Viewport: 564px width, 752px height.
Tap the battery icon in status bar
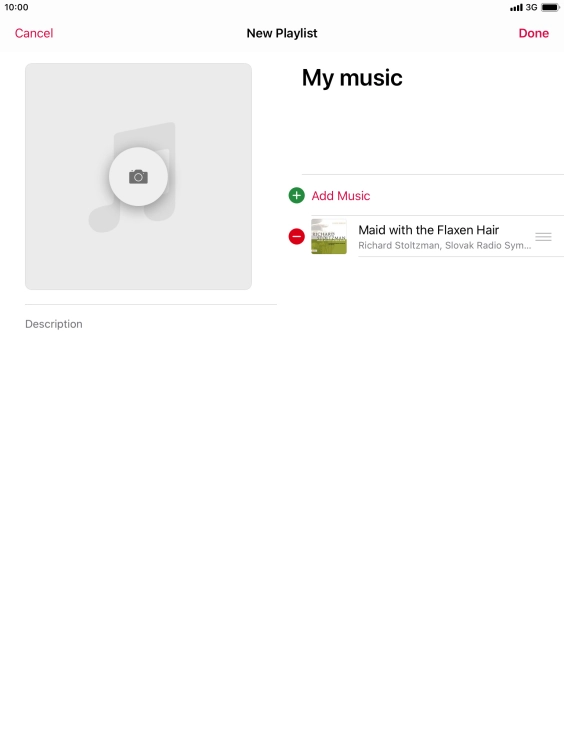pos(550,7)
